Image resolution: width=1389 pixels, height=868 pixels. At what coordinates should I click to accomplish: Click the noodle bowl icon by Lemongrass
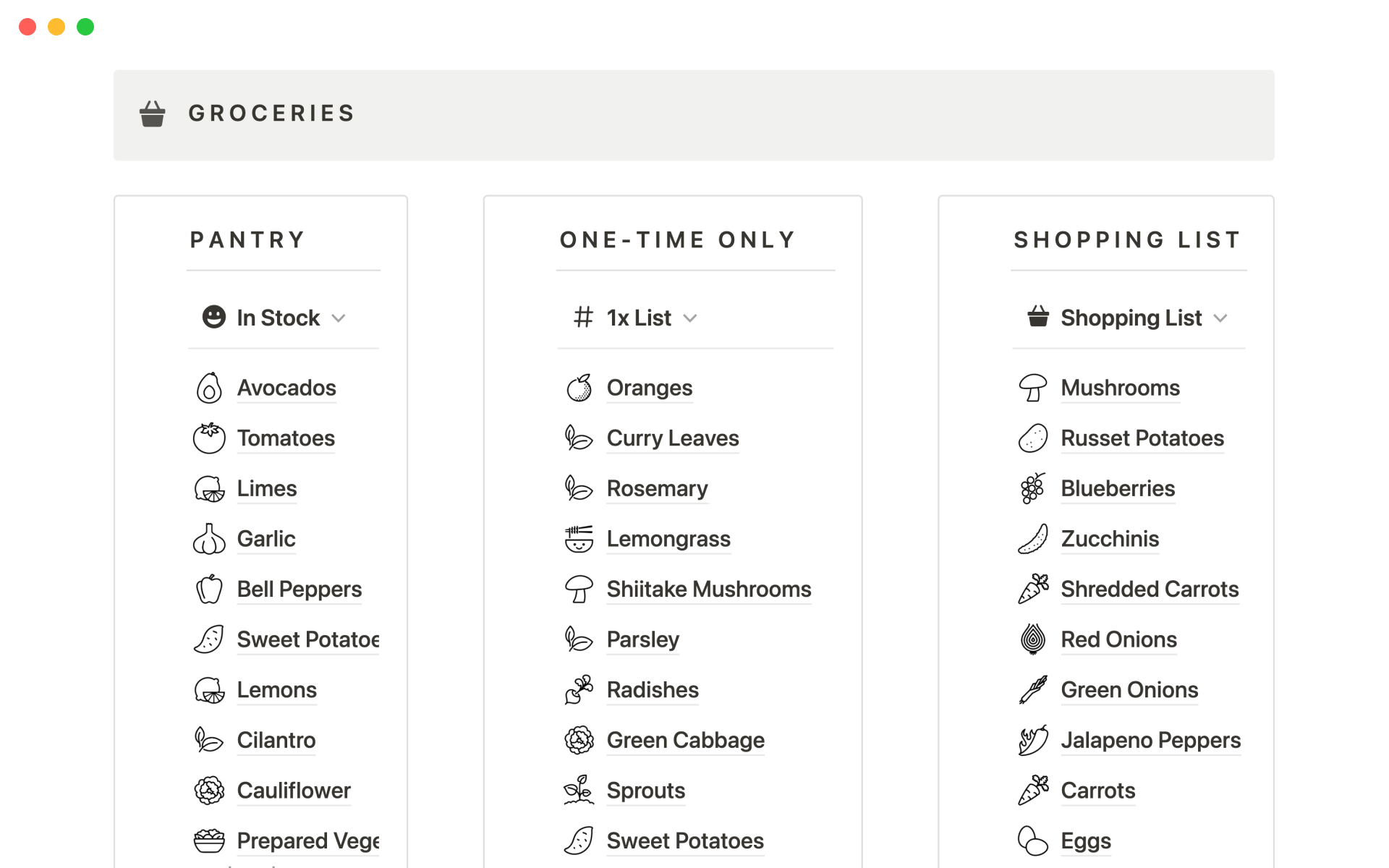(x=579, y=540)
